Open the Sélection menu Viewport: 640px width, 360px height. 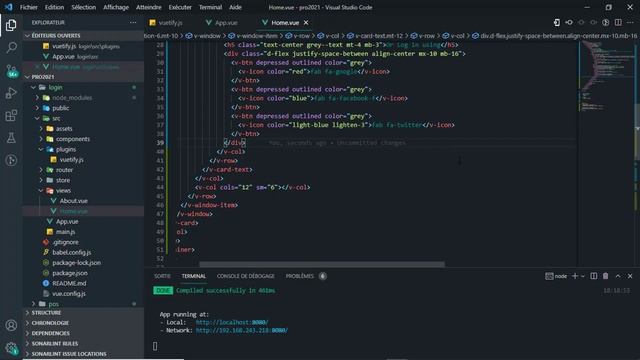click(x=83, y=7)
